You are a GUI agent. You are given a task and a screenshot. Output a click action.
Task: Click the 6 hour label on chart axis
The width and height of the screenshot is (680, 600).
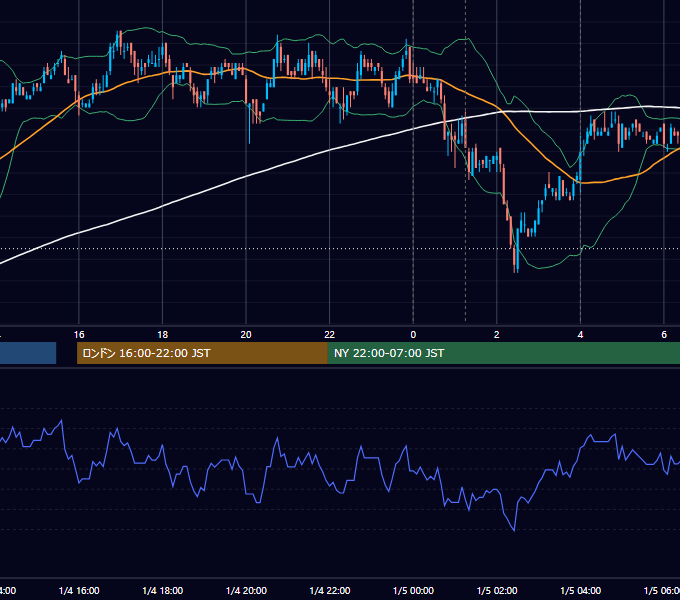click(x=664, y=334)
